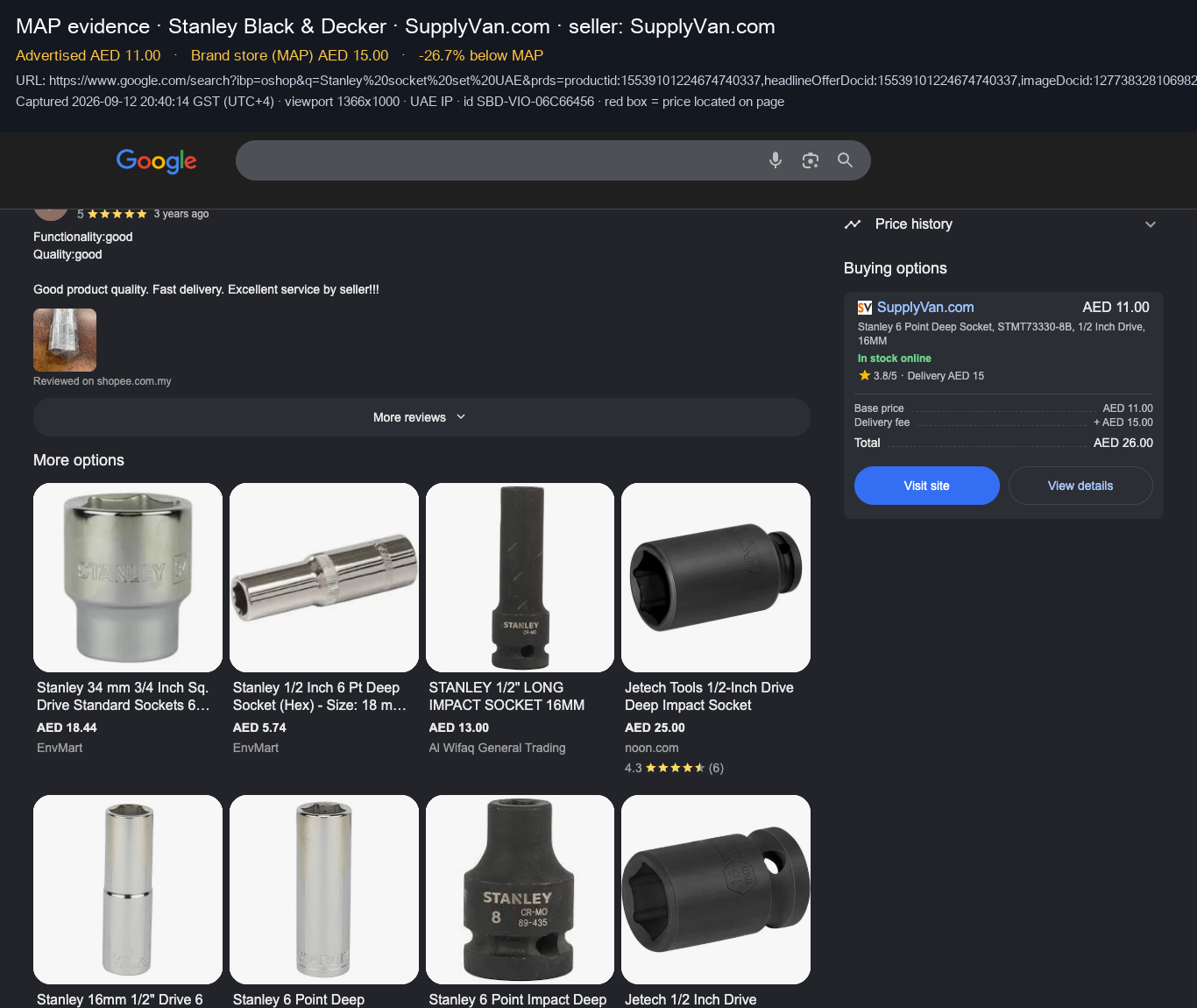Open Stanley 34 mm 3/4 Inch socket image
The image size is (1197, 1008).
[128, 578]
